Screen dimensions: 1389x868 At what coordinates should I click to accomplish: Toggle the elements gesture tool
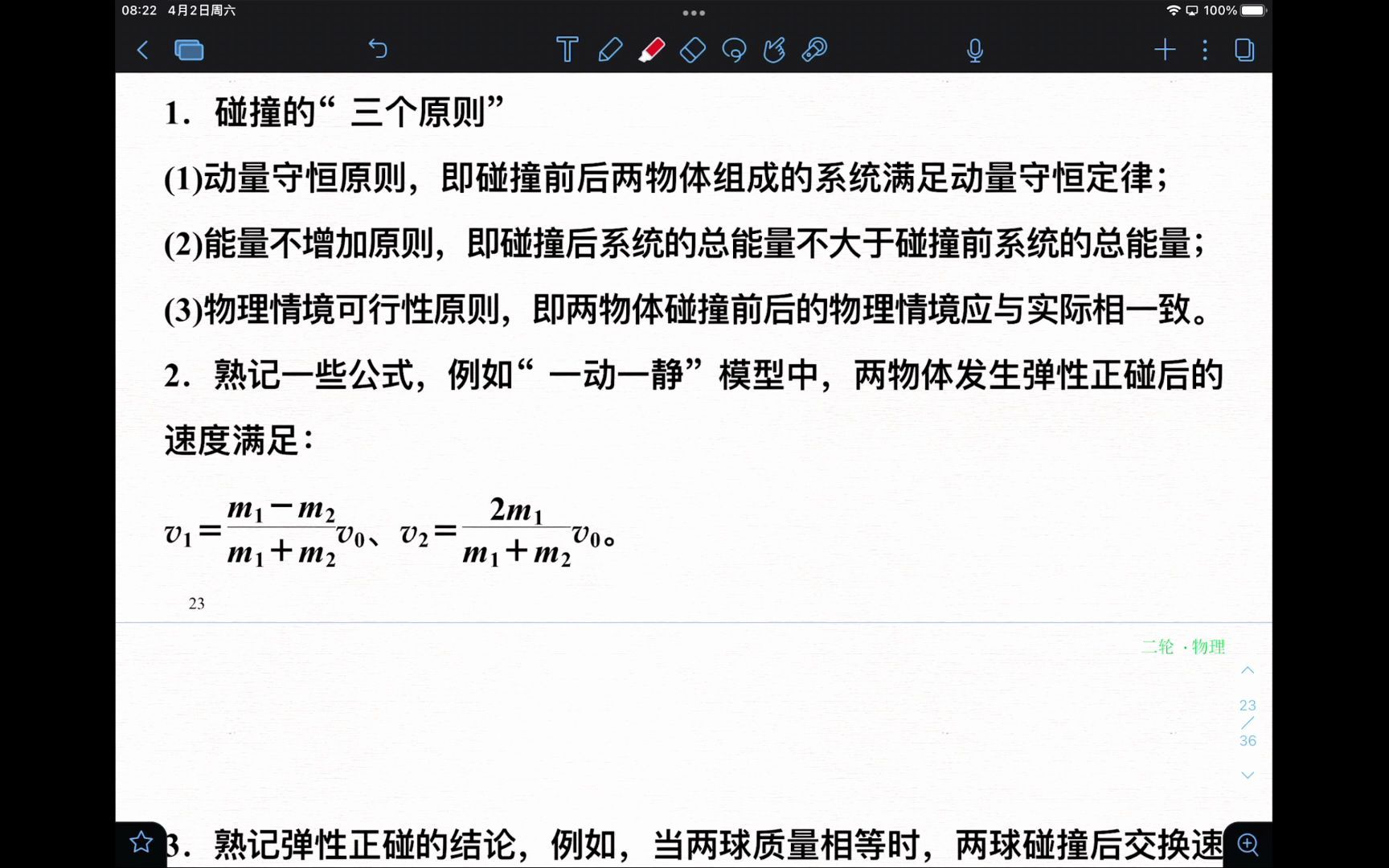pos(774,50)
